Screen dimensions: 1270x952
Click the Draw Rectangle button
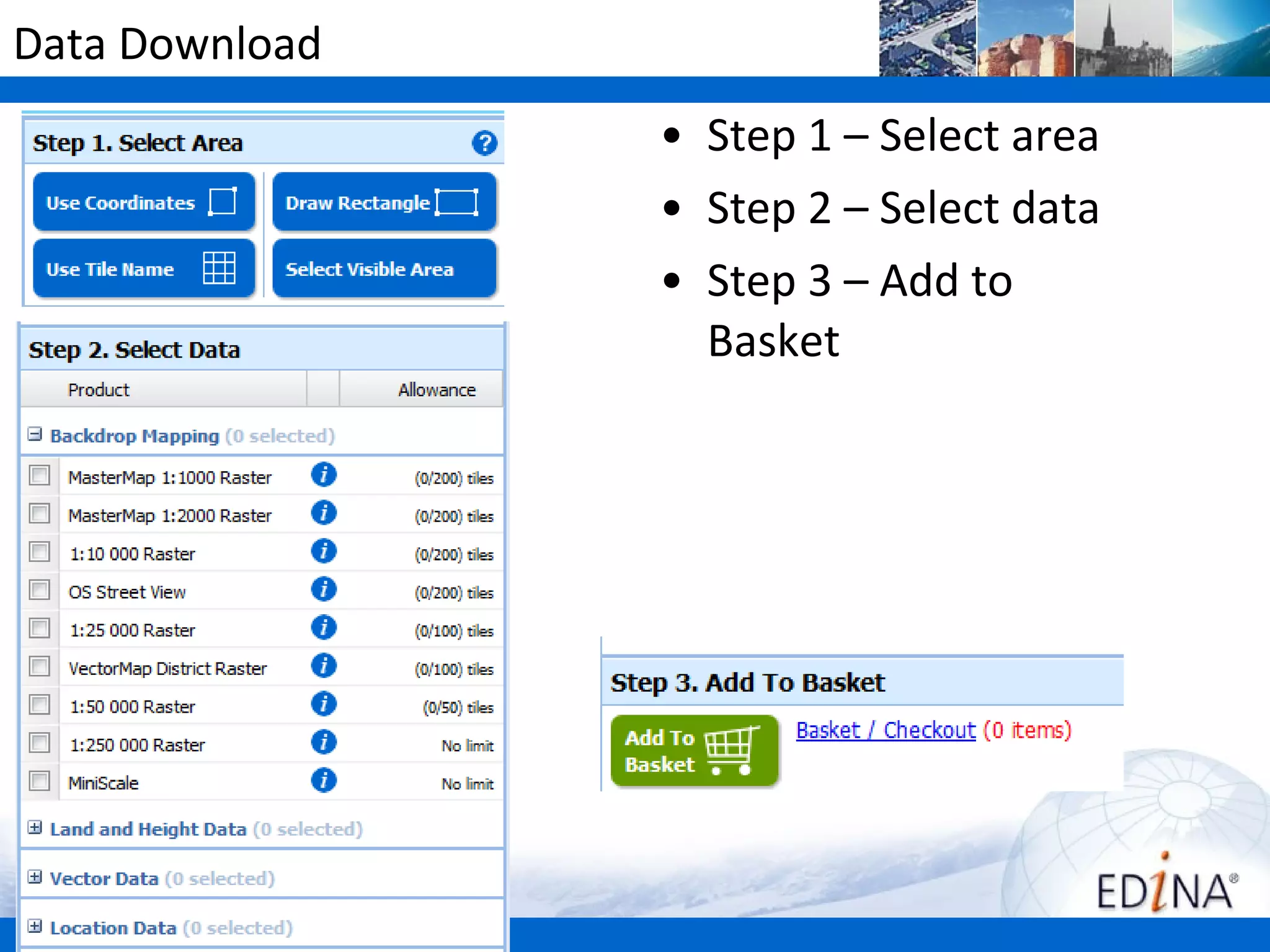tap(384, 202)
